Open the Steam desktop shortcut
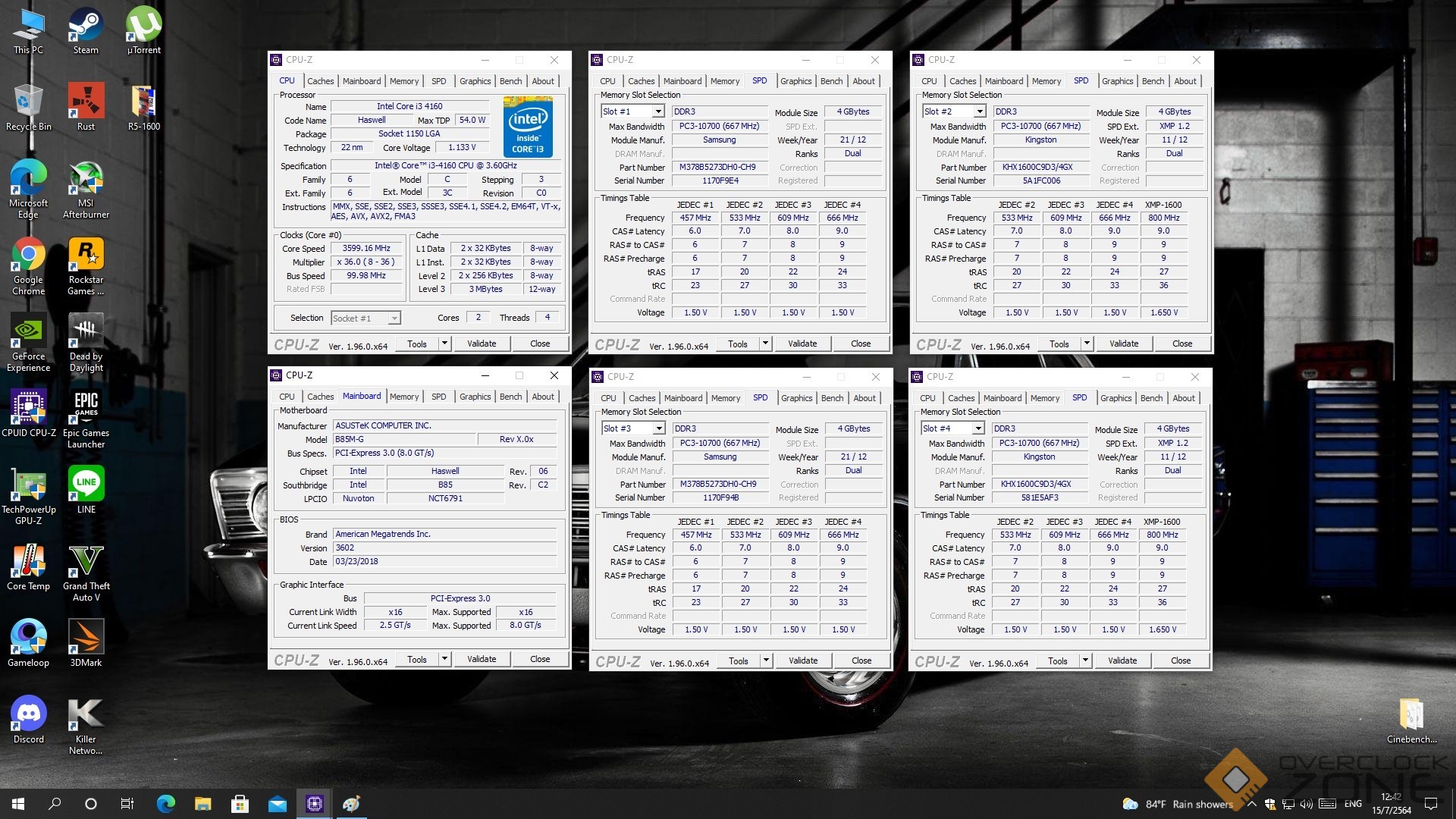This screenshot has width=1456, height=819. coord(86,30)
